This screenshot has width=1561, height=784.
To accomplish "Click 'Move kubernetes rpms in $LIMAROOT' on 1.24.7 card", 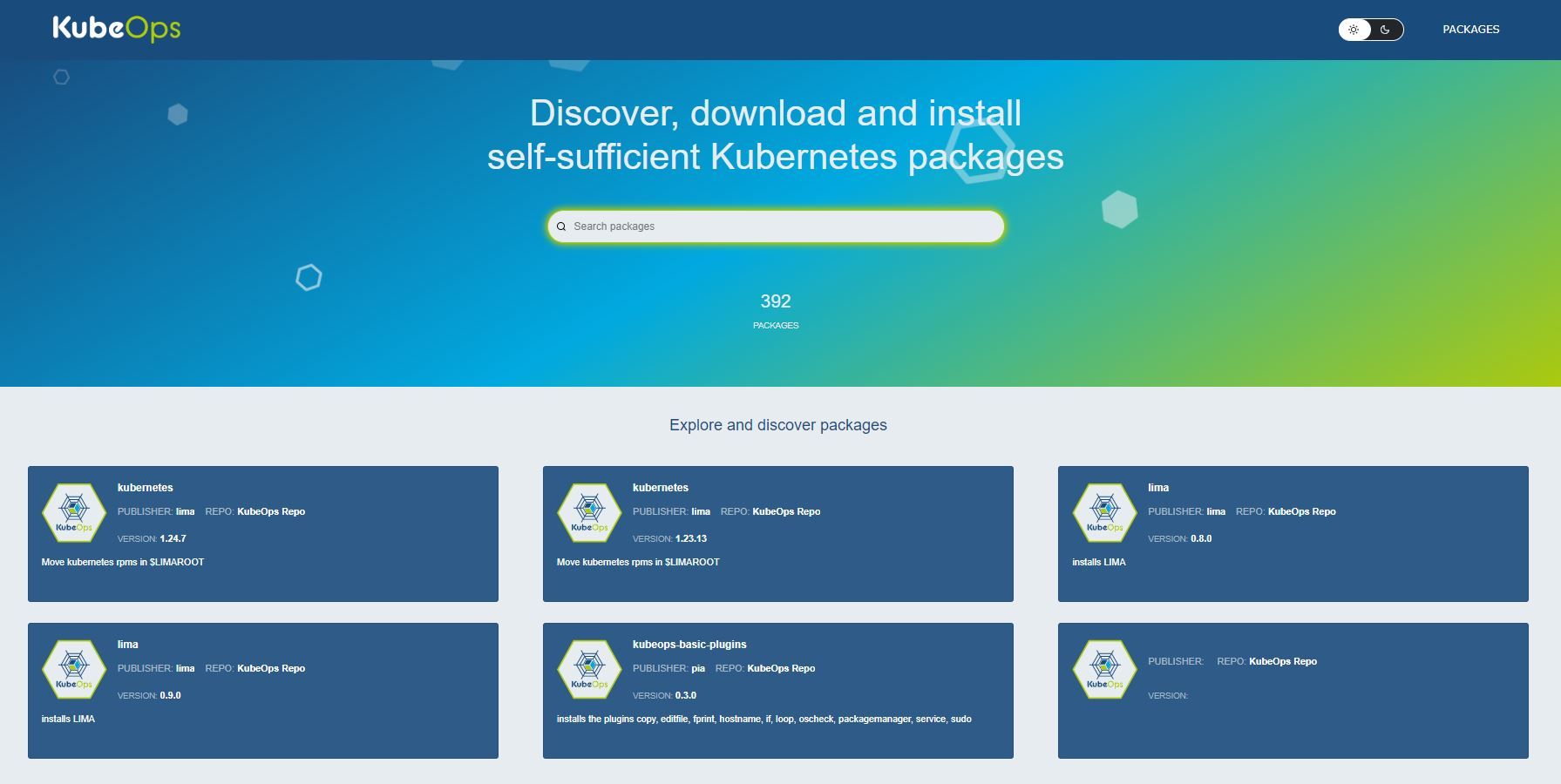I will pos(123,562).
